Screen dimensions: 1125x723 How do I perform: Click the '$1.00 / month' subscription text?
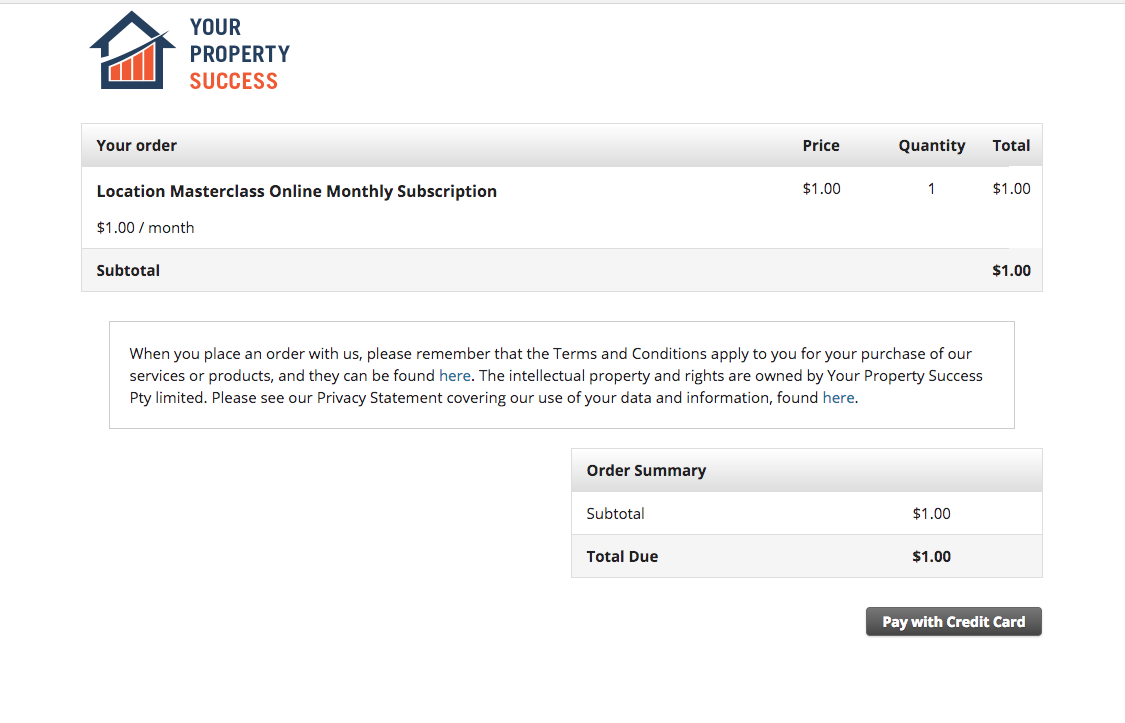tap(145, 228)
